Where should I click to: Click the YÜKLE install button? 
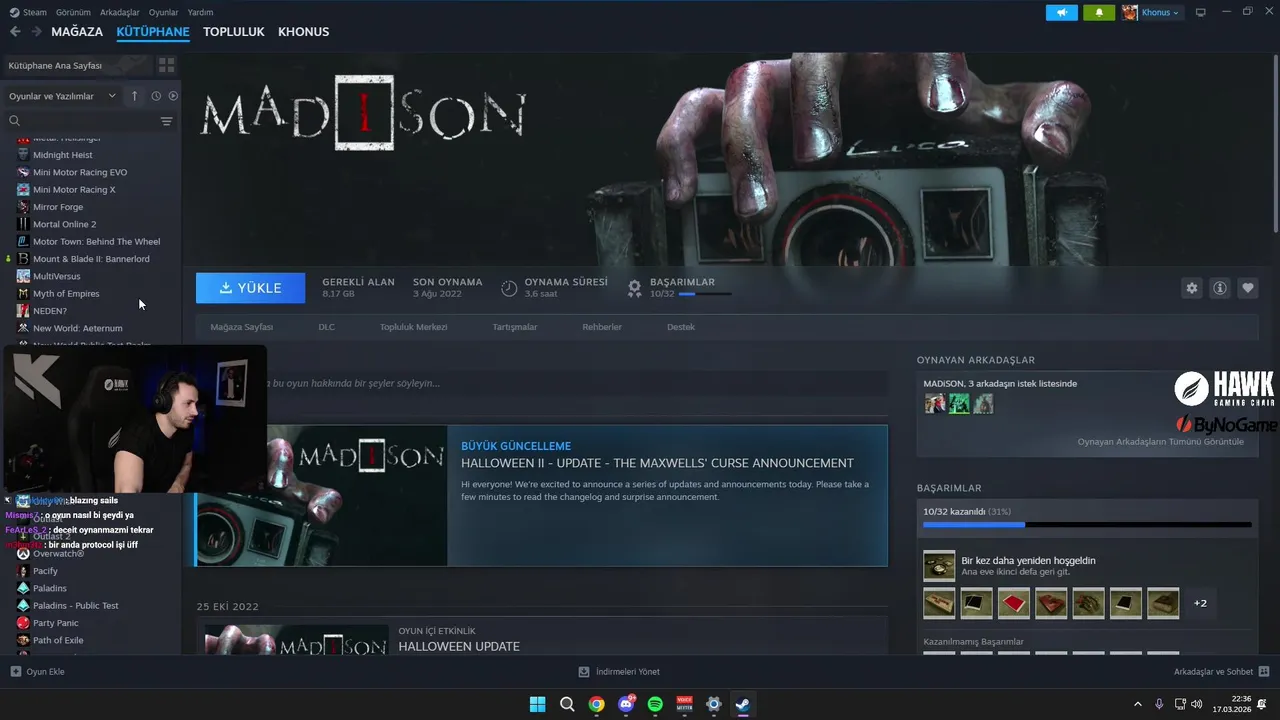point(250,288)
